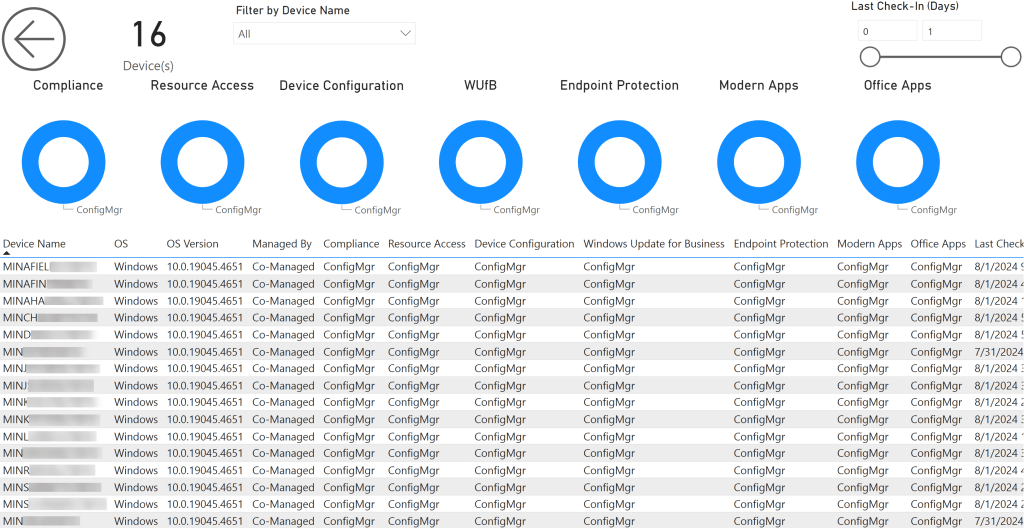Click Windows OS cell in MINAHA row

[x=136, y=301]
